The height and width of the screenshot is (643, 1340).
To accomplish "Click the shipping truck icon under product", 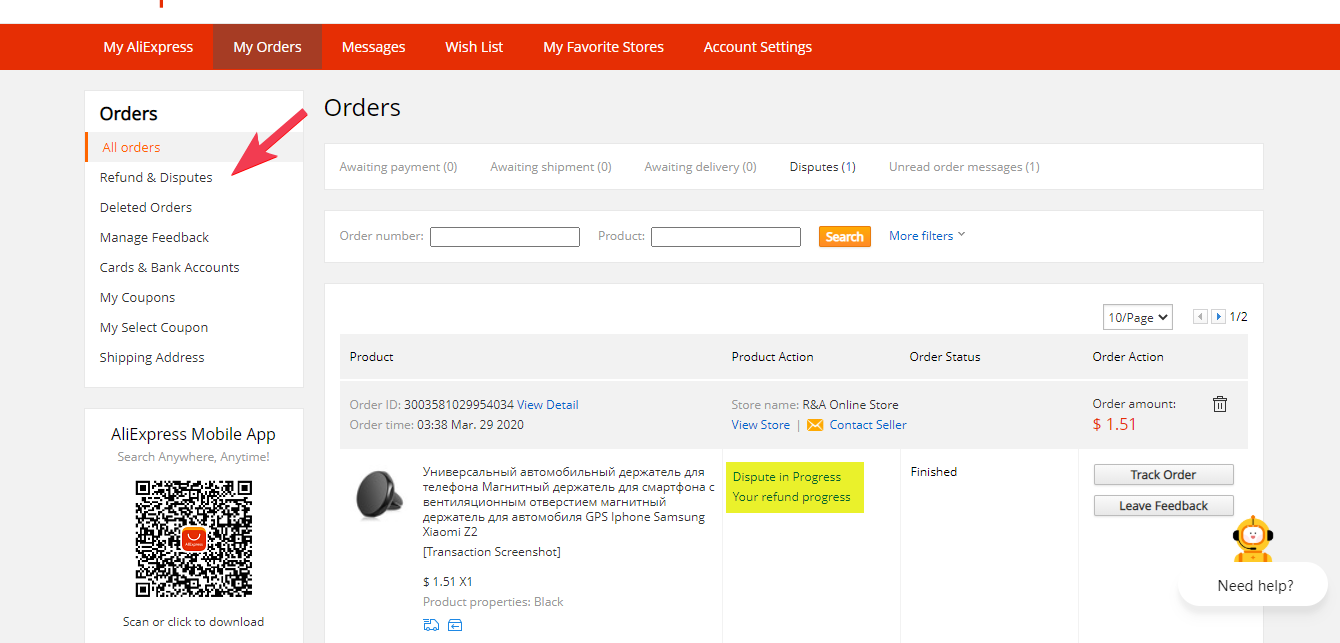I will tap(431, 626).
